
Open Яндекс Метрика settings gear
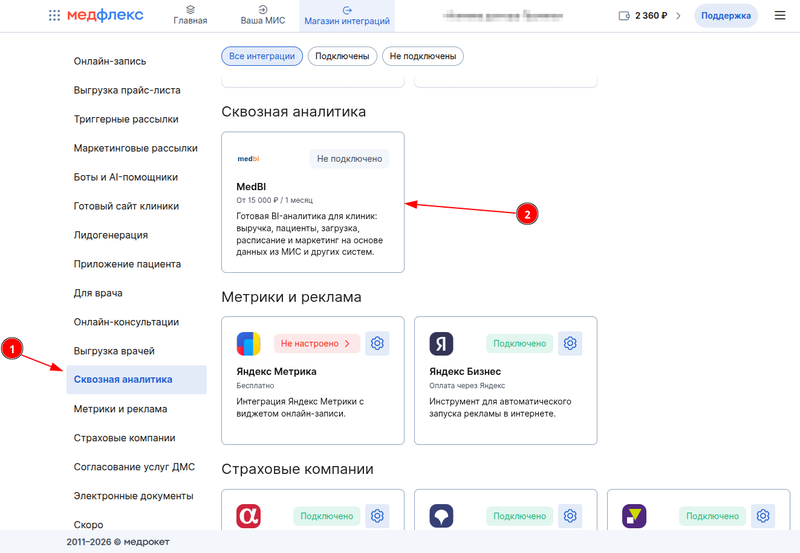tap(377, 343)
